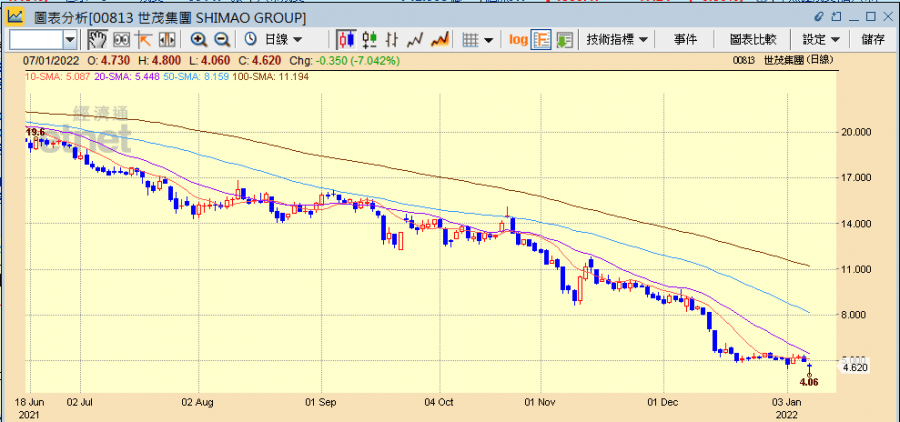Select the hollow candlestick chart type
900x422 pixels.
click(369, 40)
